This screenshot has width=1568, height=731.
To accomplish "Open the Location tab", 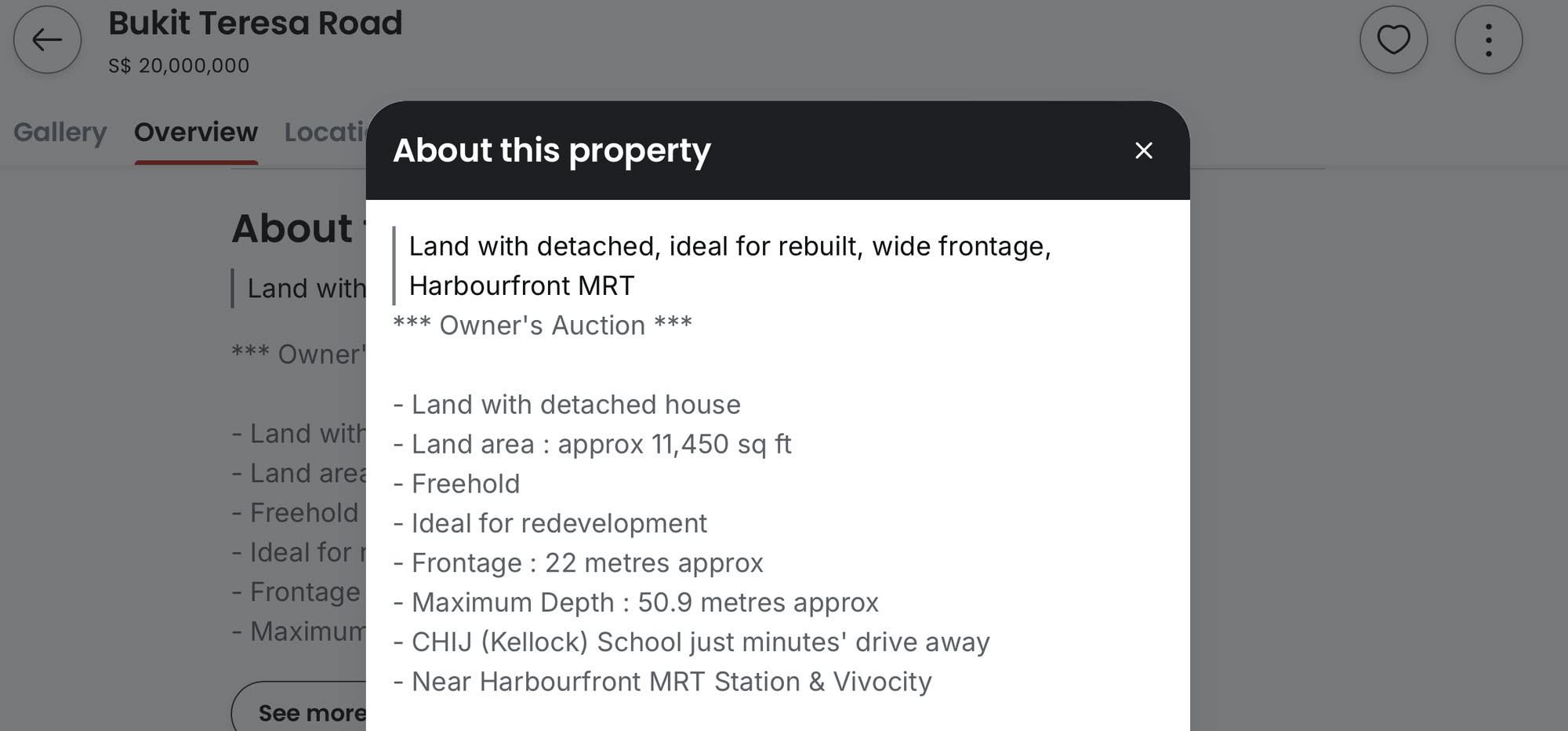I will click(325, 132).
